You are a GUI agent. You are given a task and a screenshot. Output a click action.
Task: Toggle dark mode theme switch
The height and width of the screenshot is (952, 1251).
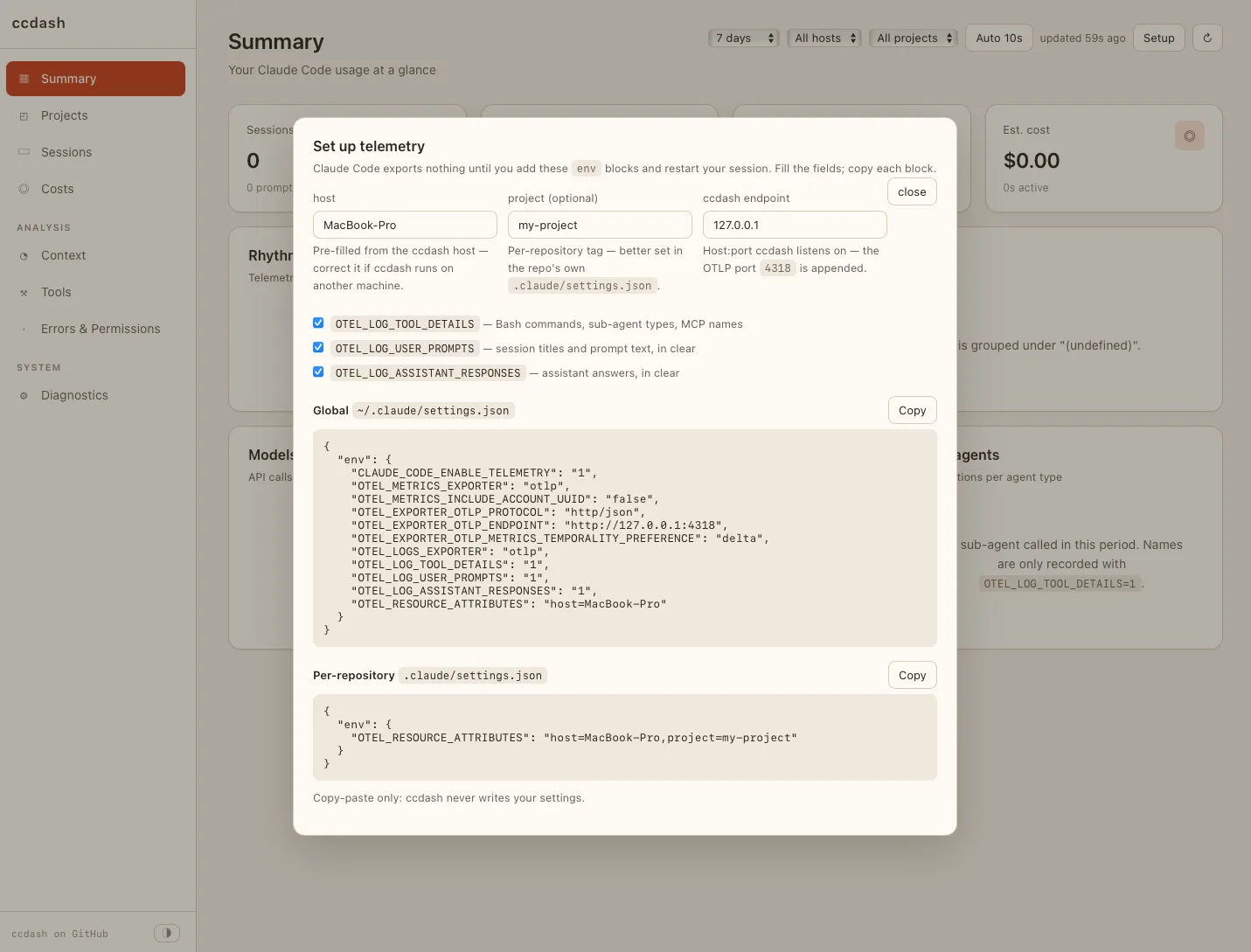167,933
